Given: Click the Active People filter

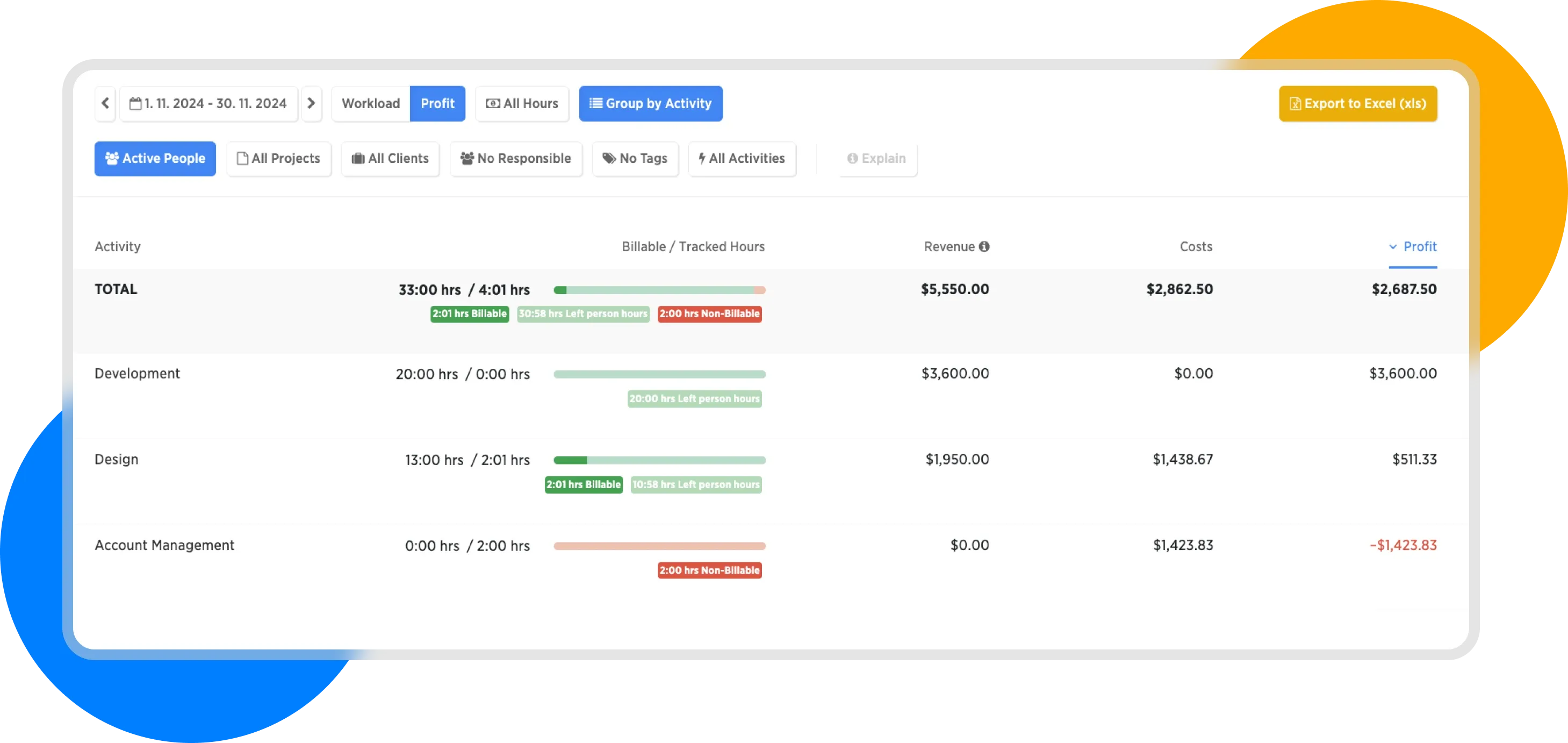Looking at the screenshot, I should (155, 159).
